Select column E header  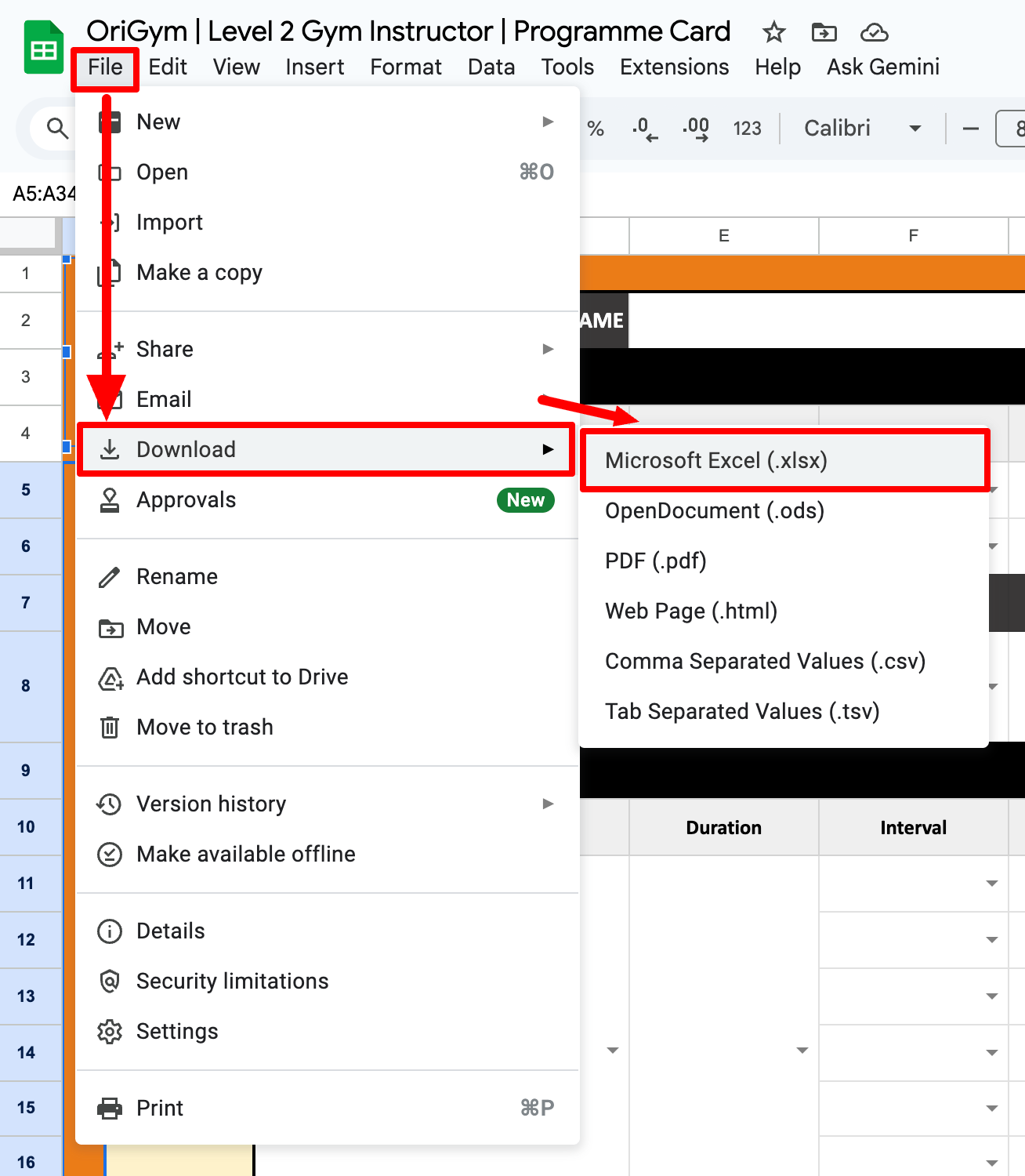724,236
